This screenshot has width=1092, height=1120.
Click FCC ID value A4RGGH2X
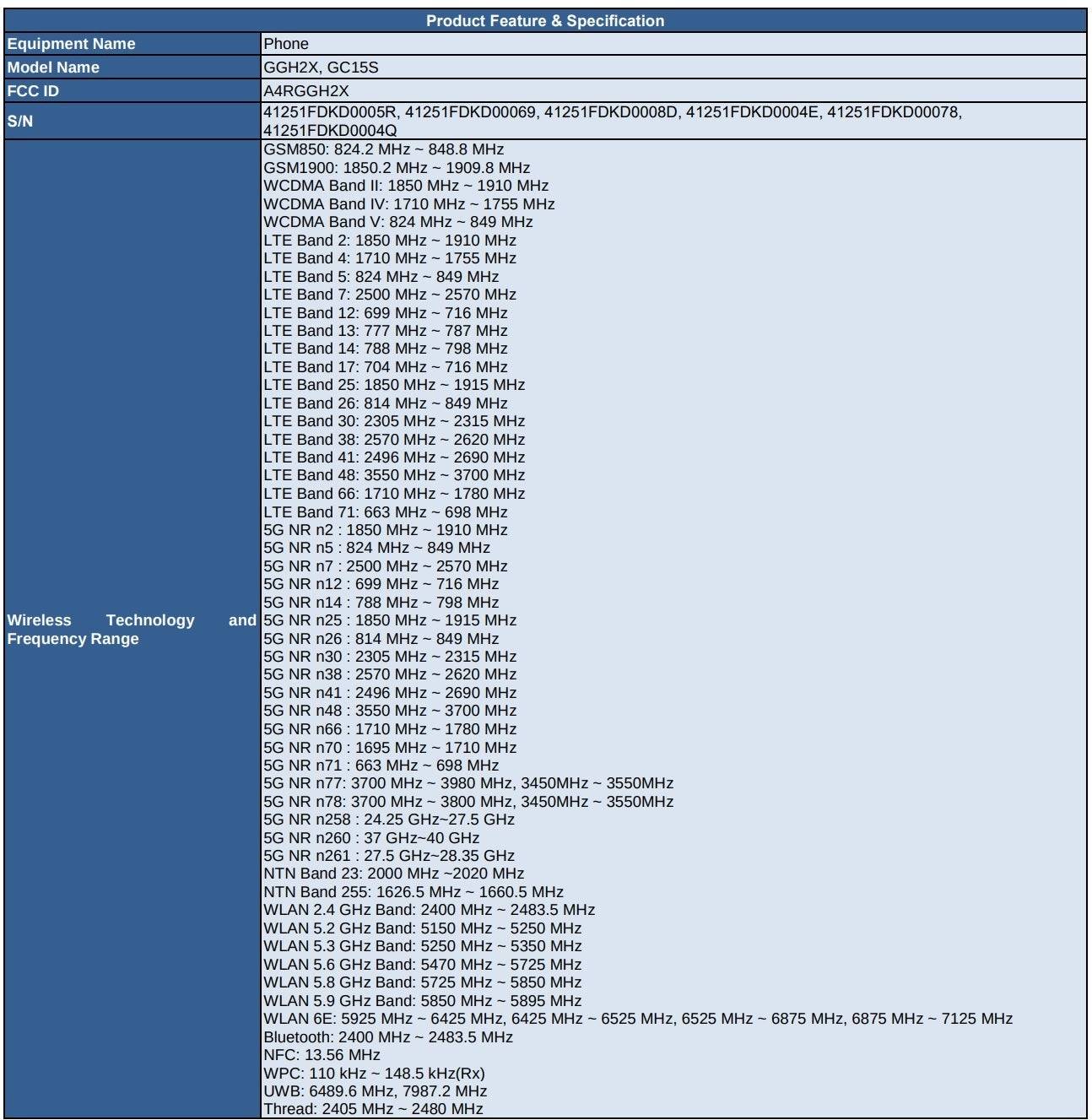[305, 91]
